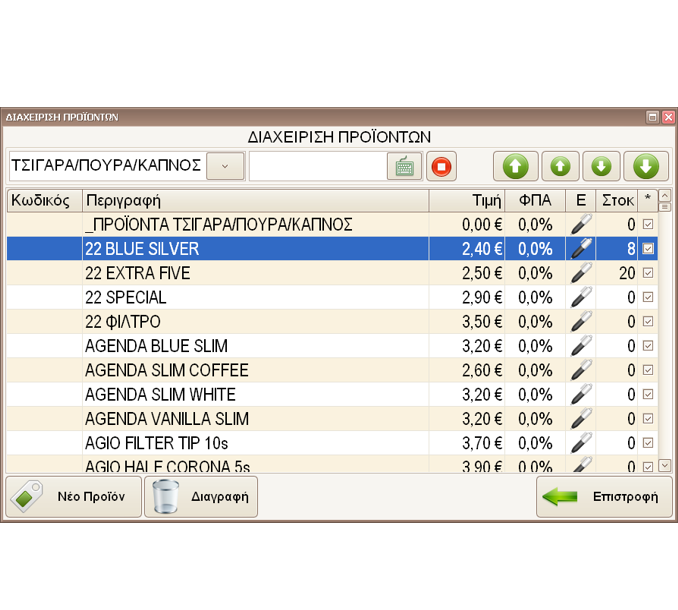The height and width of the screenshot is (610, 678).
Task: Click ΦΠΑ 0,0% for 22 ΦΙΛΤΡΟ
Action: (535, 322)
